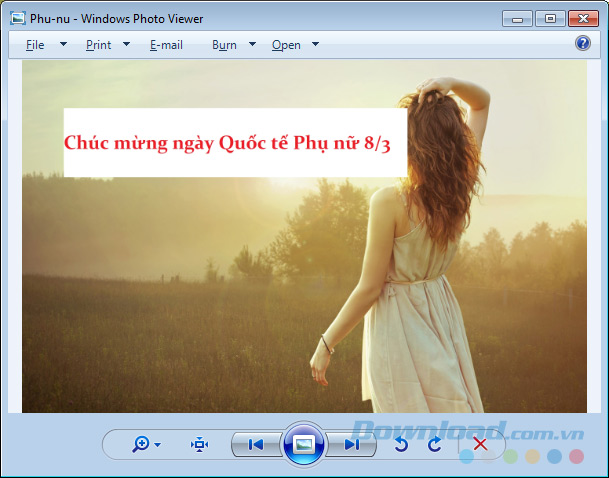Toggle fit to window view
The height and width of the screenshot is (478, 609).
(x=199, y=444)
